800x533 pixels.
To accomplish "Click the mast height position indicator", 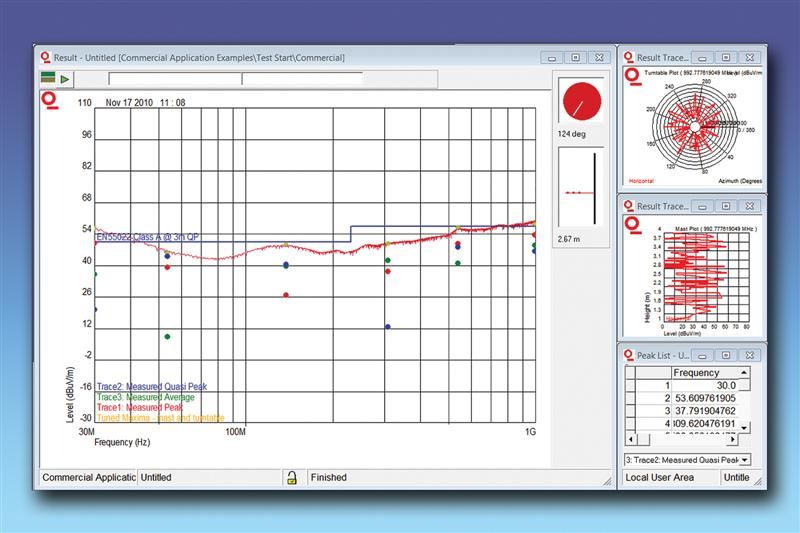I will tap(581, 189).
